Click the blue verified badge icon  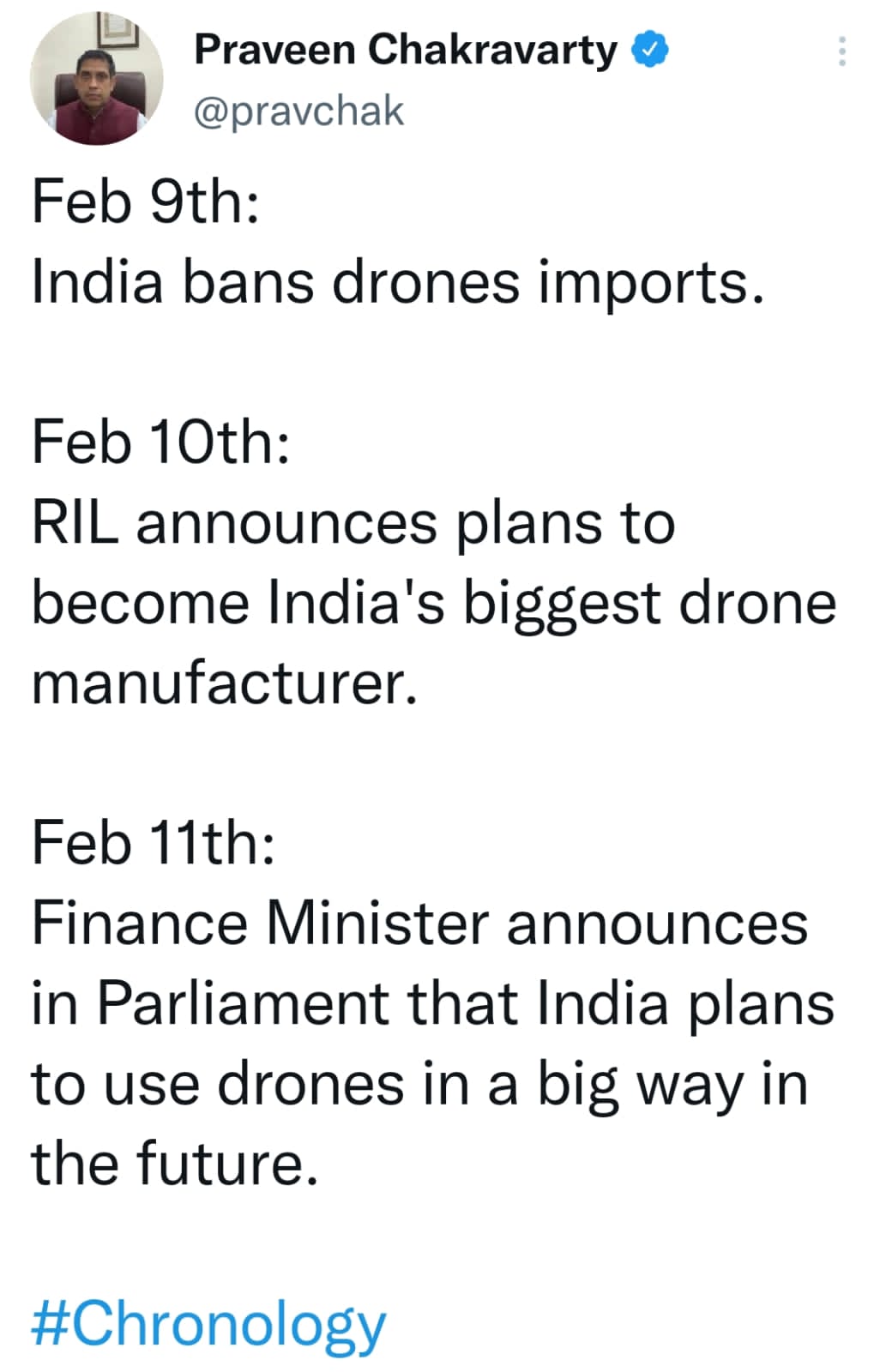coord(649,50)
